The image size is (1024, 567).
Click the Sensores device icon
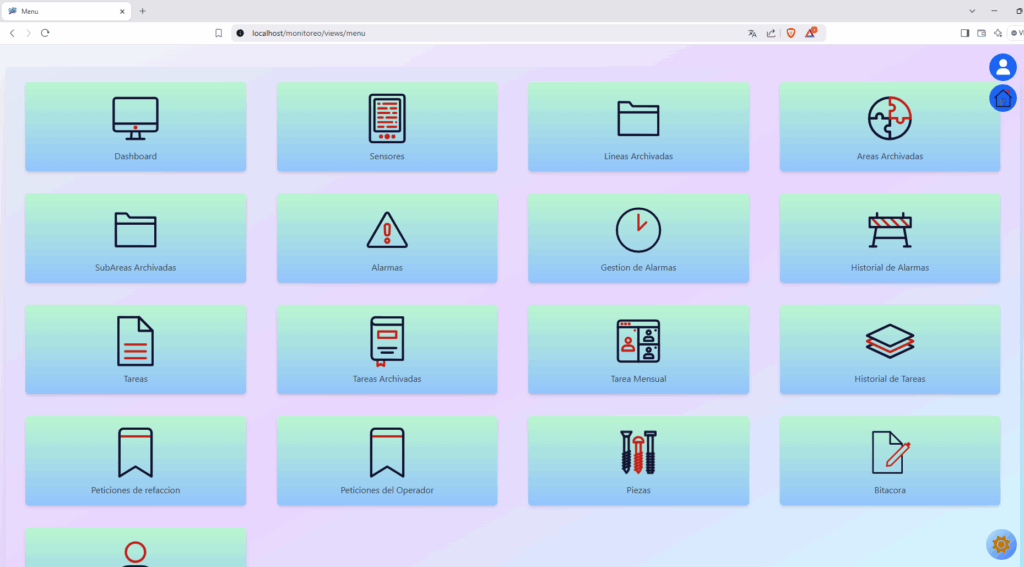pyautogui.click(x=387, y=119)
